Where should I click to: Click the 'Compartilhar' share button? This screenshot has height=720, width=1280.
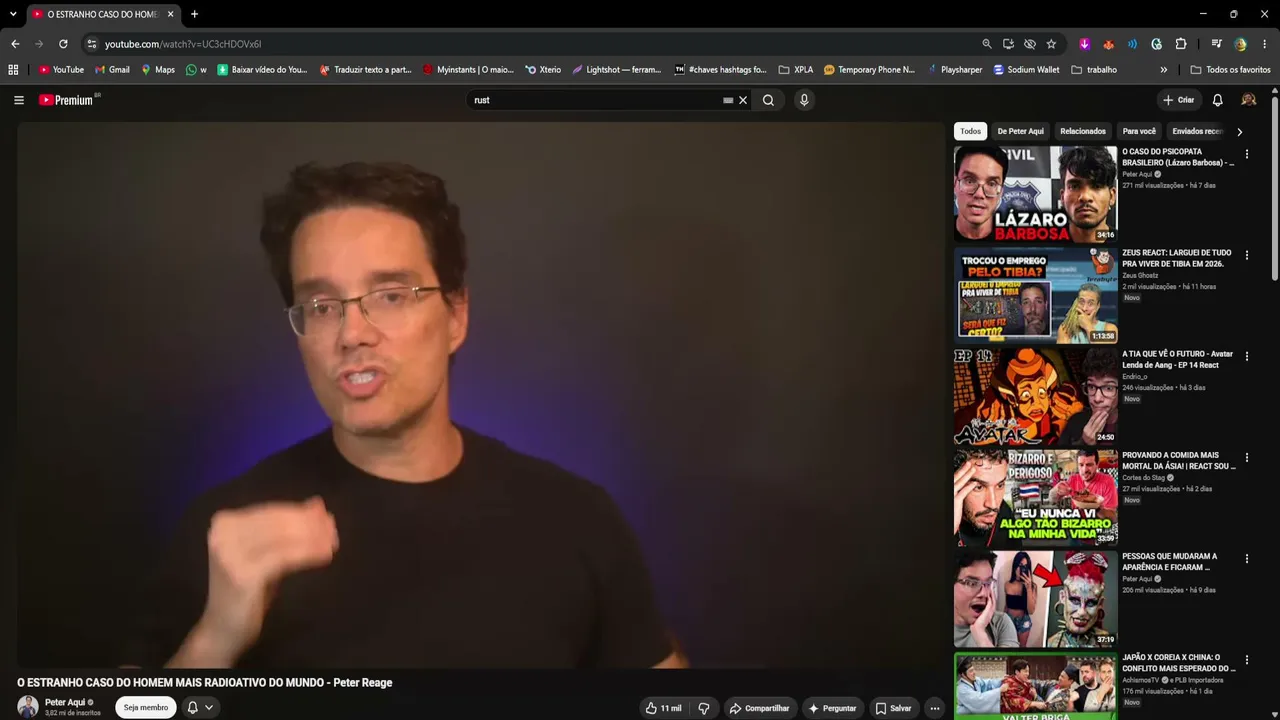pos(759,708)
